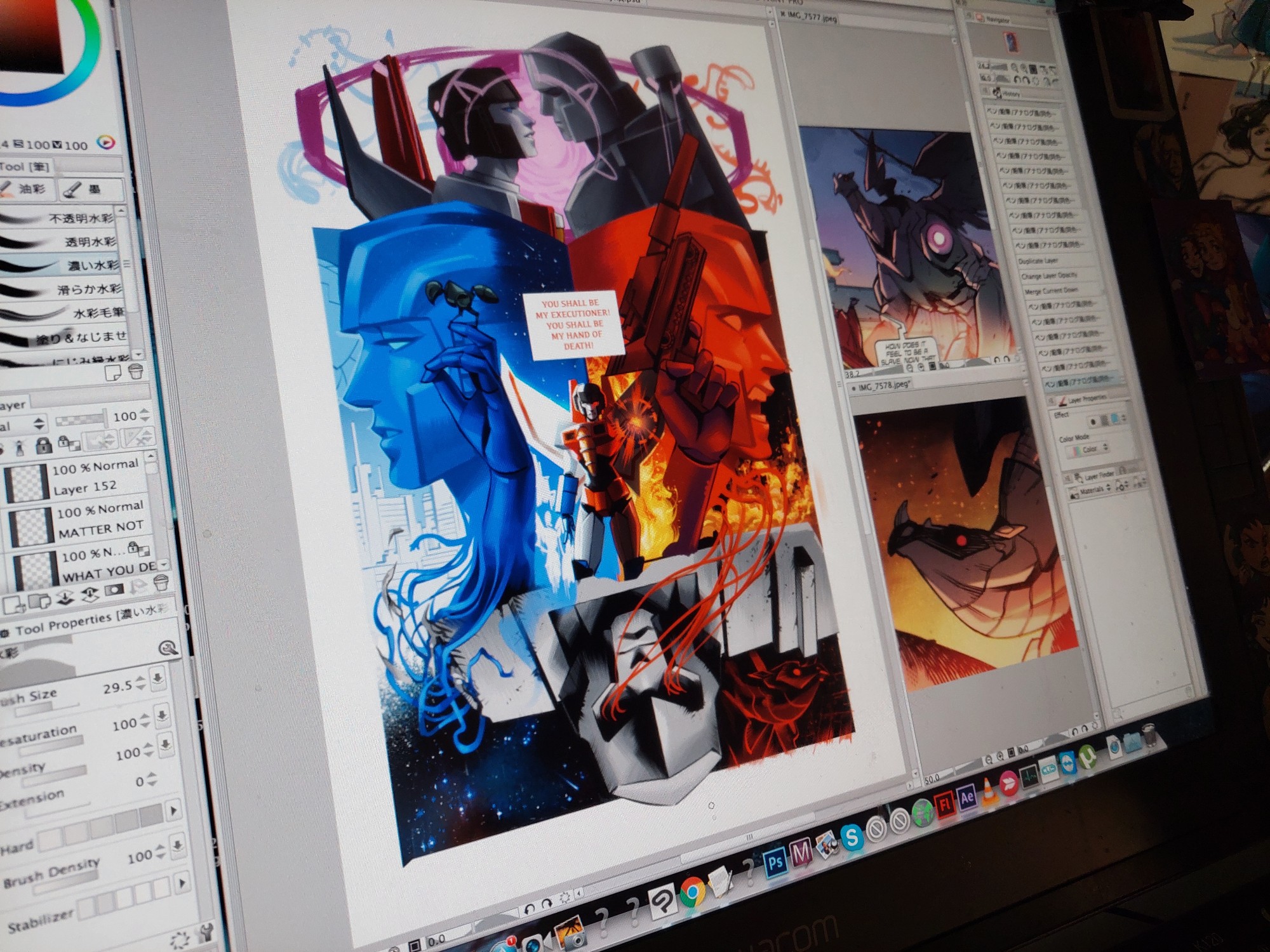Image resolution: width=1270 pixels, height=952 pixels.
Task: Toggle the lock layer padlock
Action: point(43,445)
